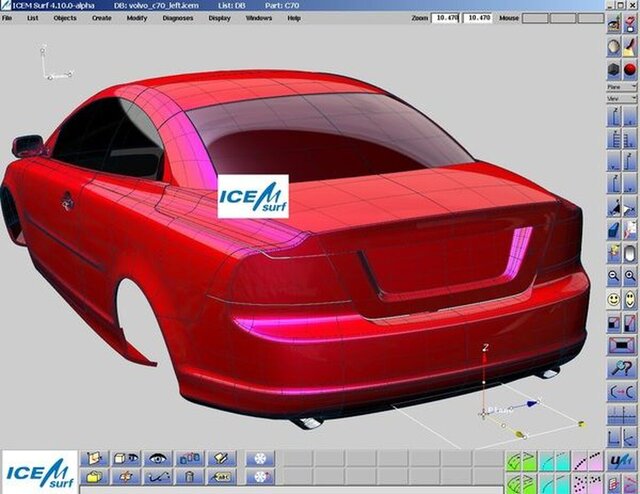
Task: Select the lower pink point cloud filter button
Action: tap(588, 483)
